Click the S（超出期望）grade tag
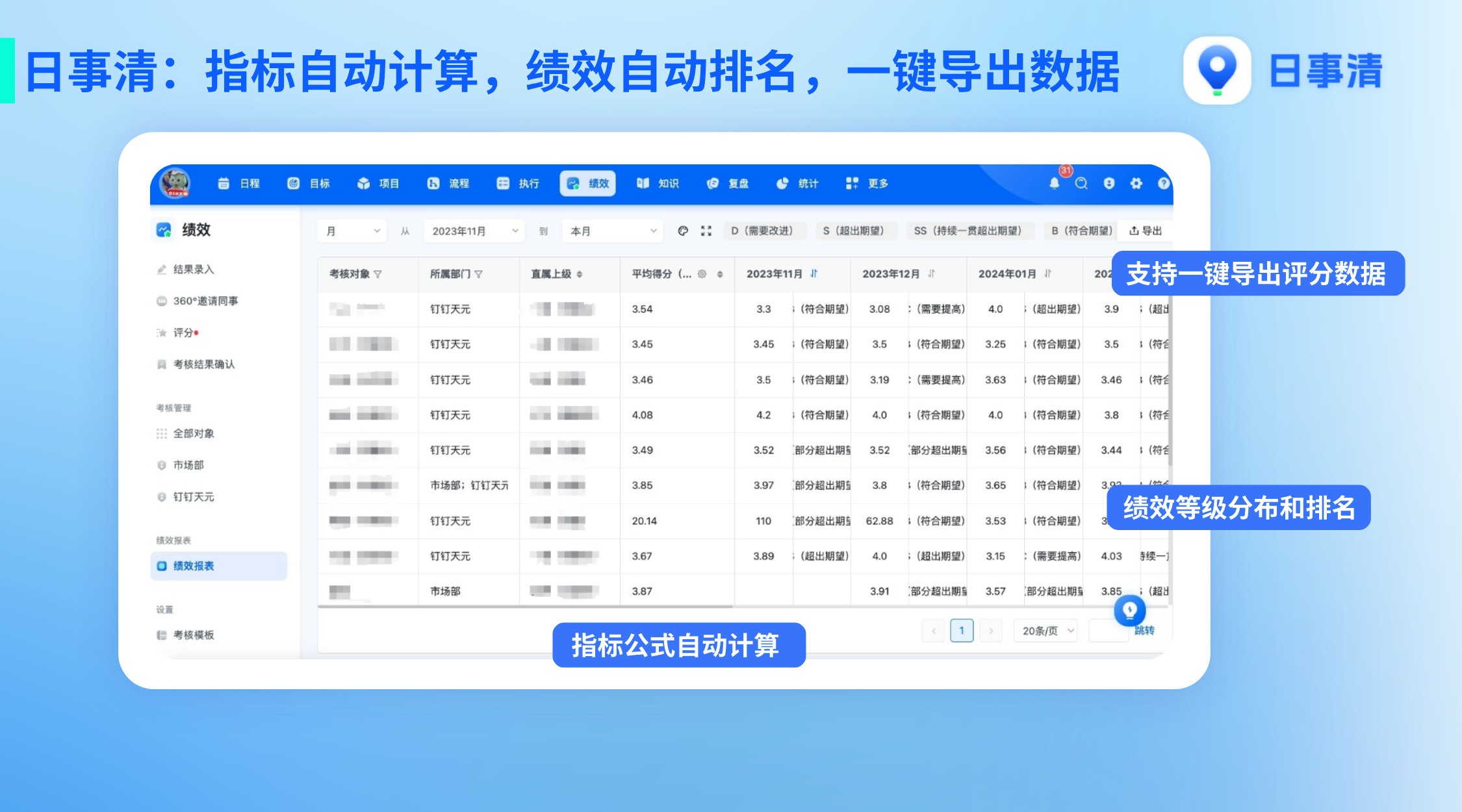This screenshot has height=812, width=1462. pyautogui.click(x=856, y=231)
